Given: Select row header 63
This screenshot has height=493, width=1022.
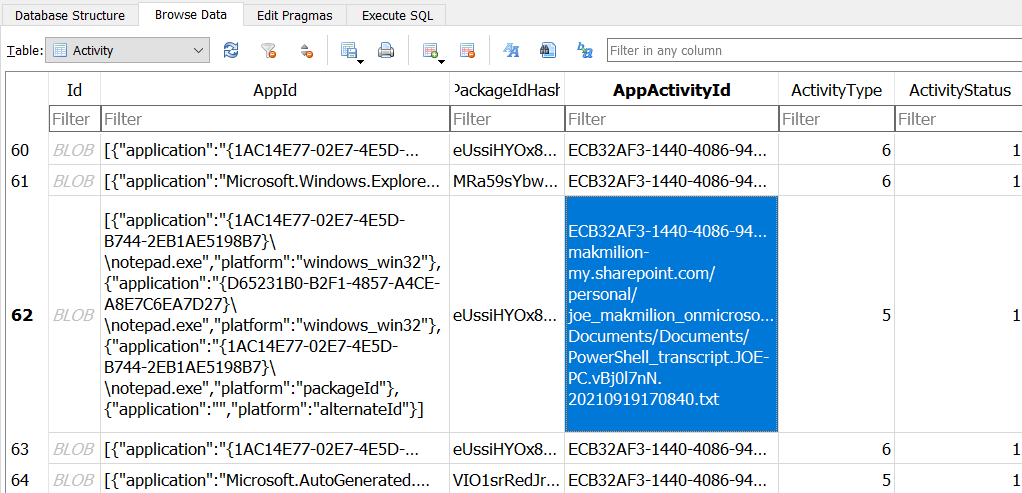Looking at the screenshot, I should (27, 449).
